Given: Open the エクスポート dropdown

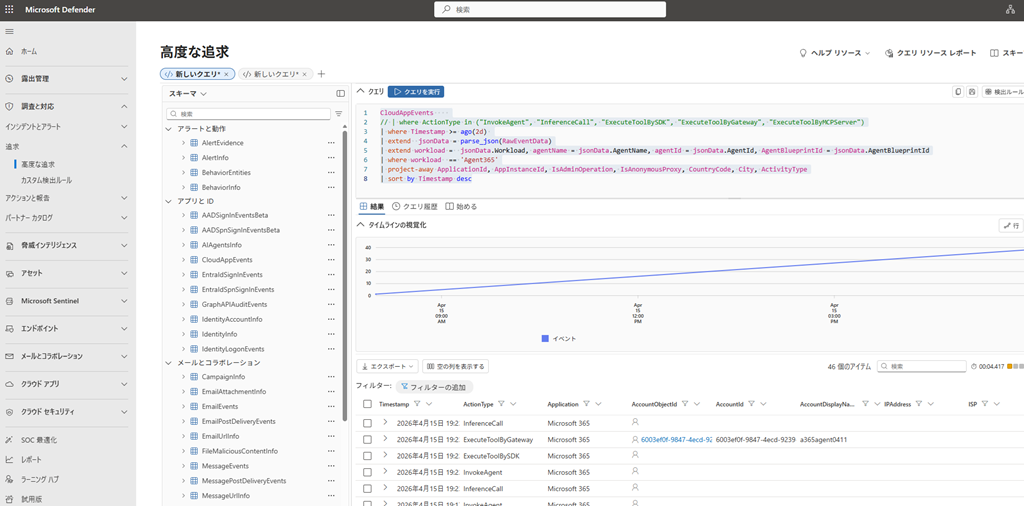Looking at the screenshot, I should click(x=387, y=366).
